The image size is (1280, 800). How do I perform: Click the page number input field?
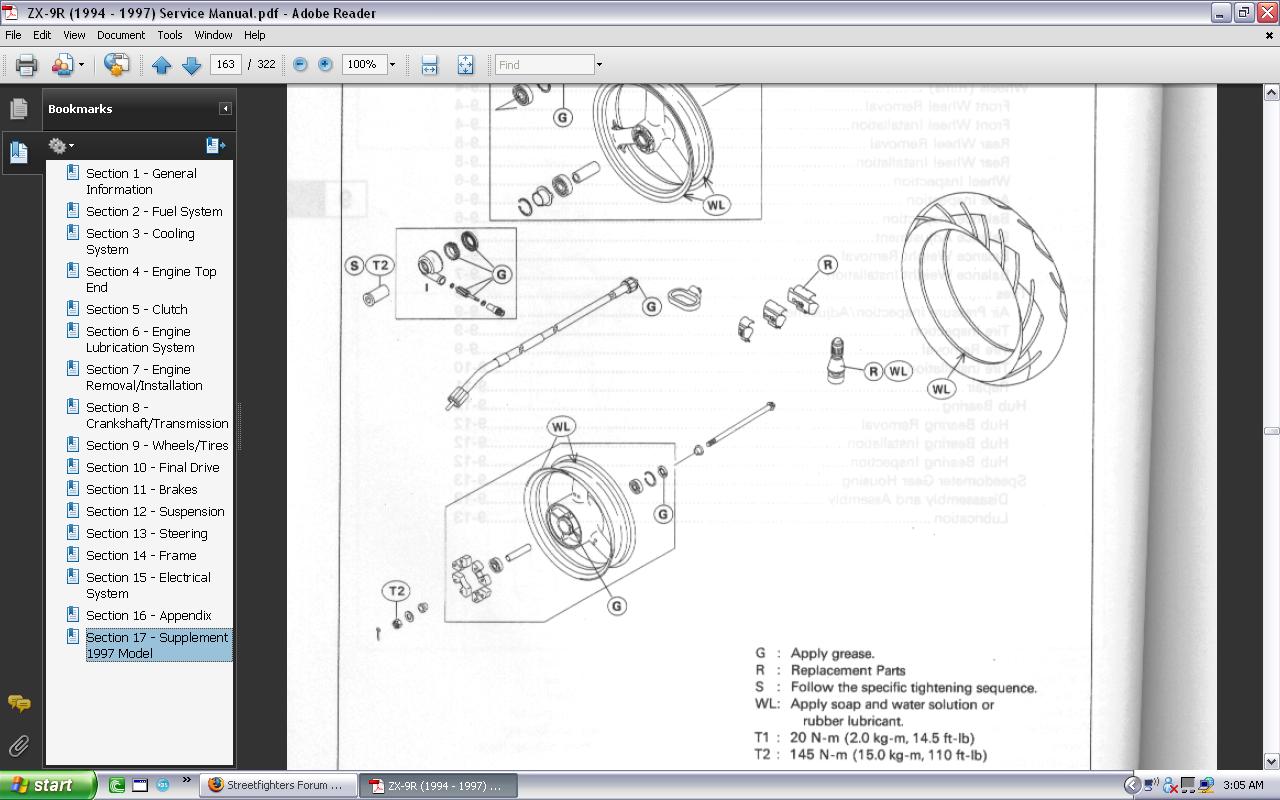pyautogui.click(x=225, y=64)
